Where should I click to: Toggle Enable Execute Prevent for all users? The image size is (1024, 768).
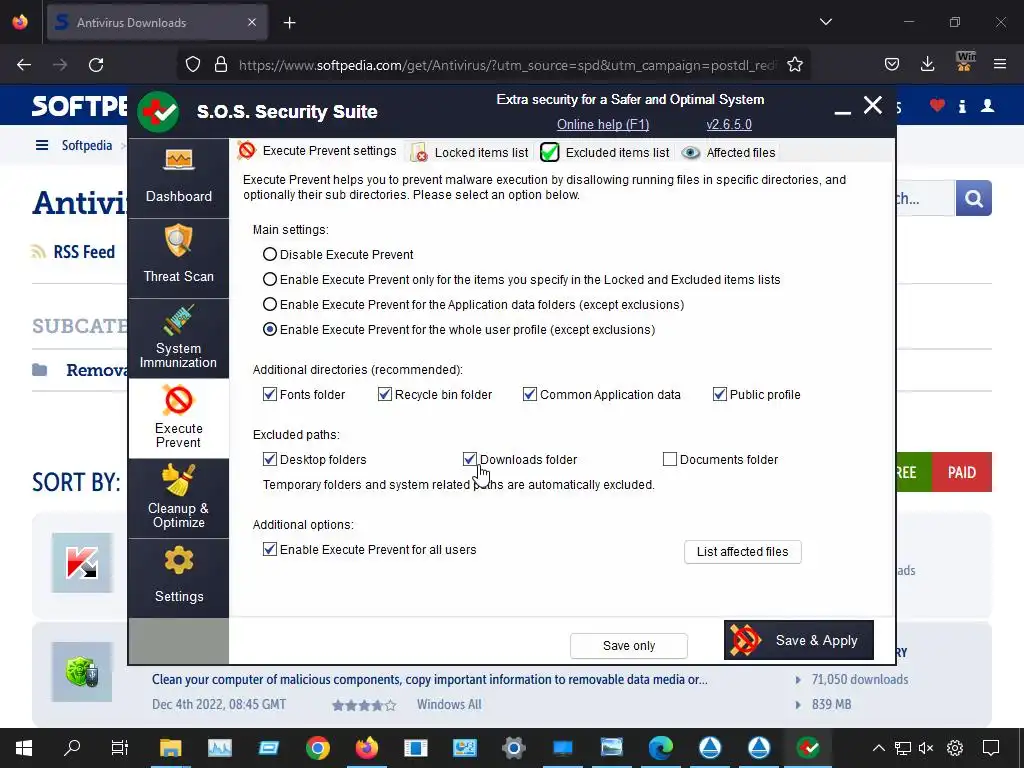pos(270,549)
